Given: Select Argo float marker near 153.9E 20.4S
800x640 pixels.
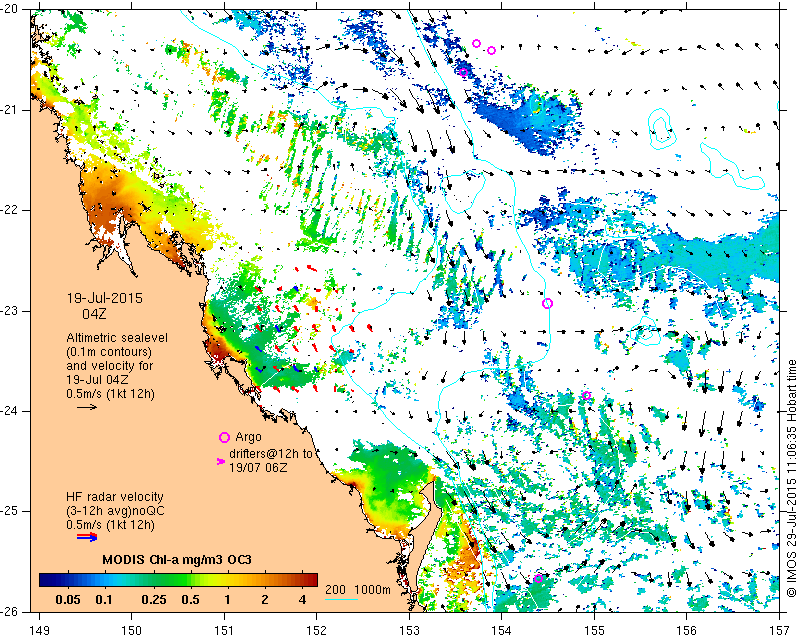Looking at the screenshot, I should tap(491, 51).
